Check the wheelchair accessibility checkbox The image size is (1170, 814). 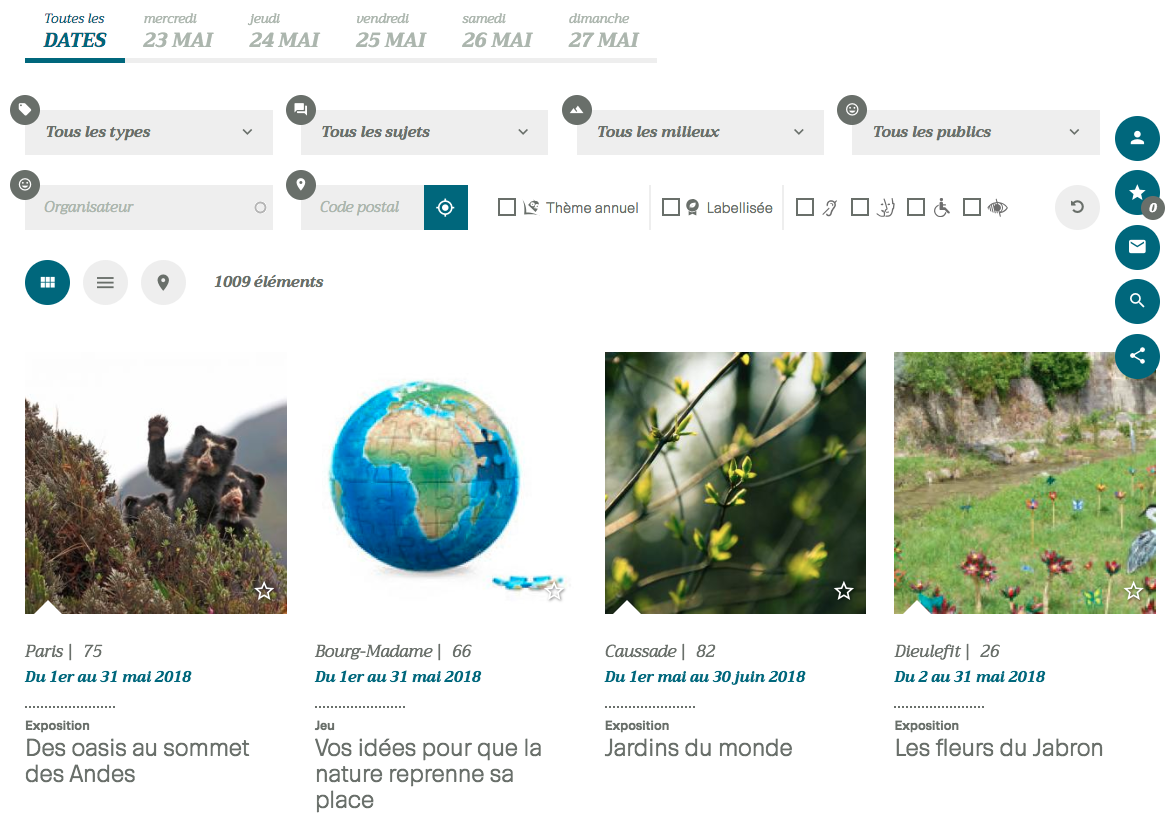coord(916,207)
